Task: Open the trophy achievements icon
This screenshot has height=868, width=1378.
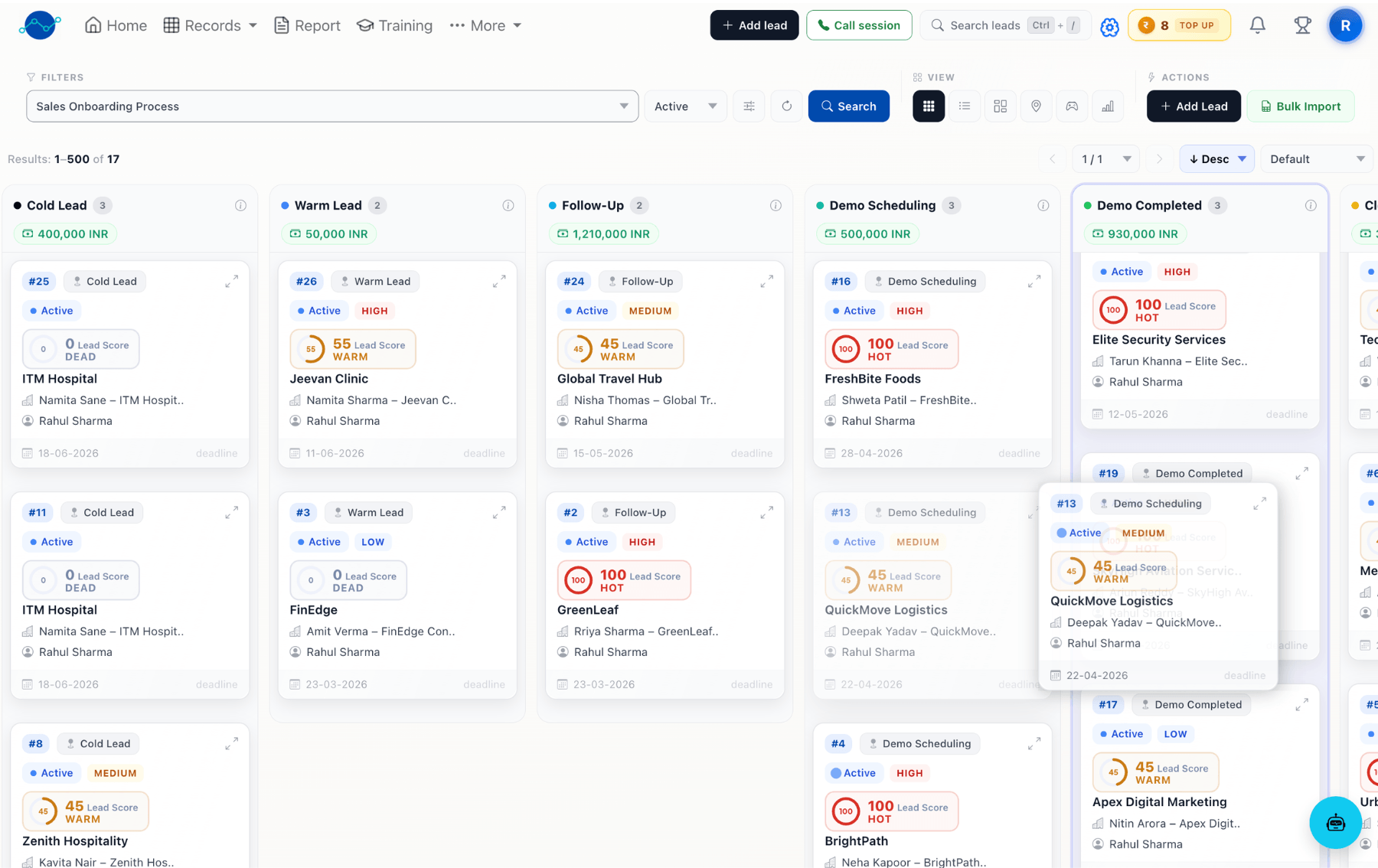Action: [x=1302, y=25]
